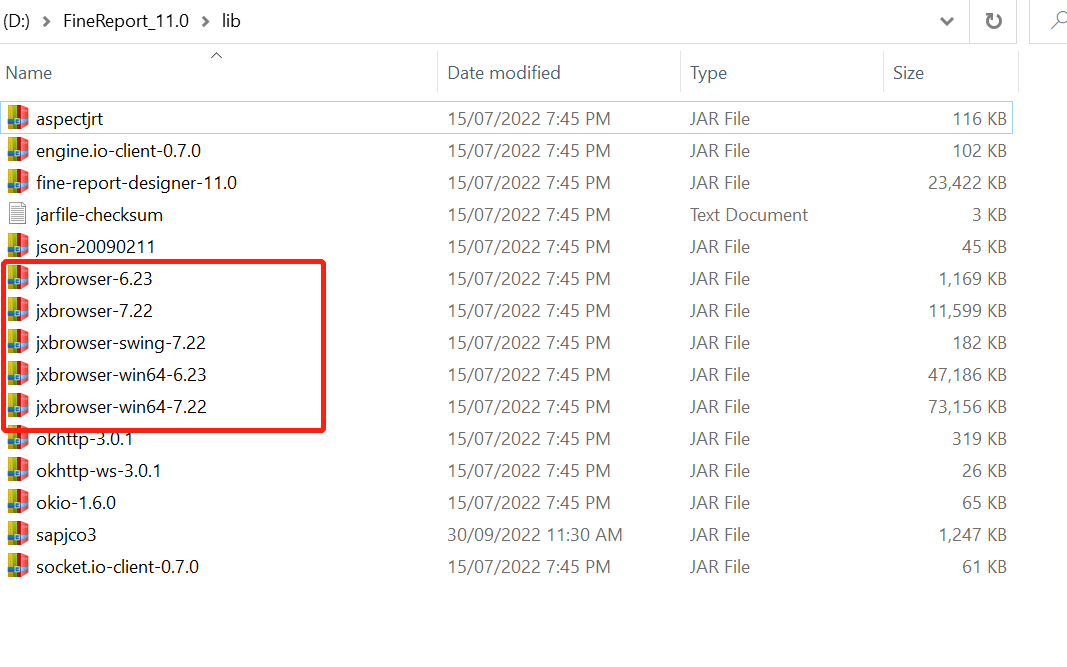
Task: Click the sapjco3 JAR file icon
Action: click(18, 534)
